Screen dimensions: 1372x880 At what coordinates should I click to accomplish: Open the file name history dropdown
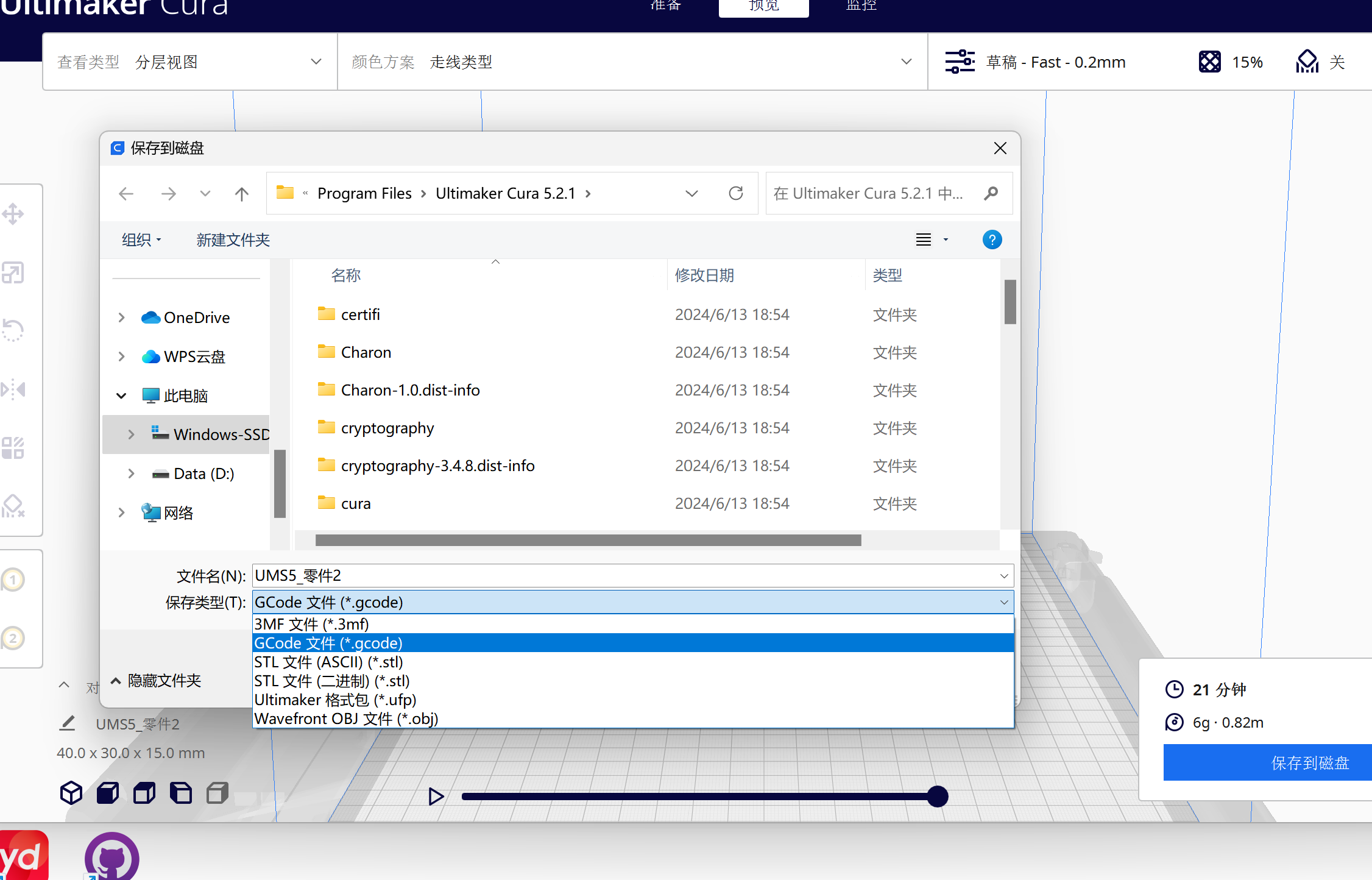click(x=1004, y=576)
